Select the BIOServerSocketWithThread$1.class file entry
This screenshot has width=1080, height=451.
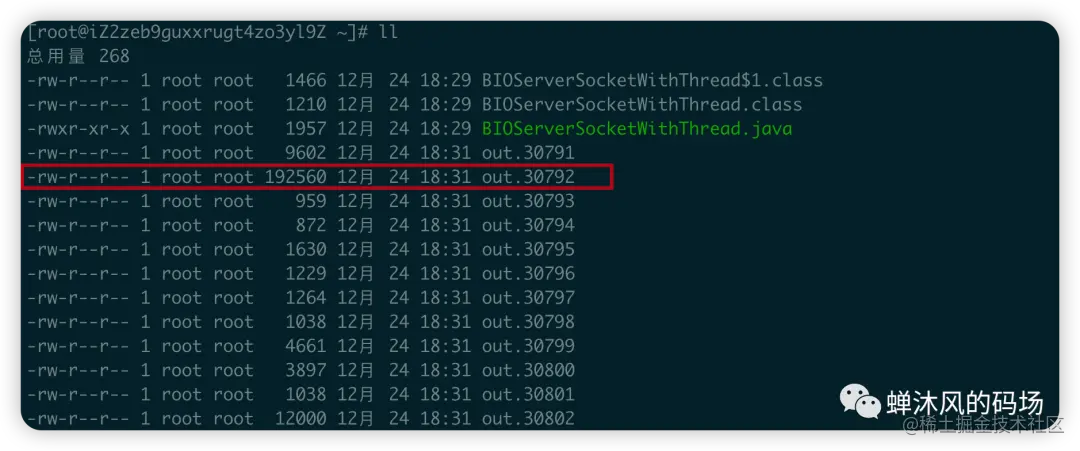point(652,81)
